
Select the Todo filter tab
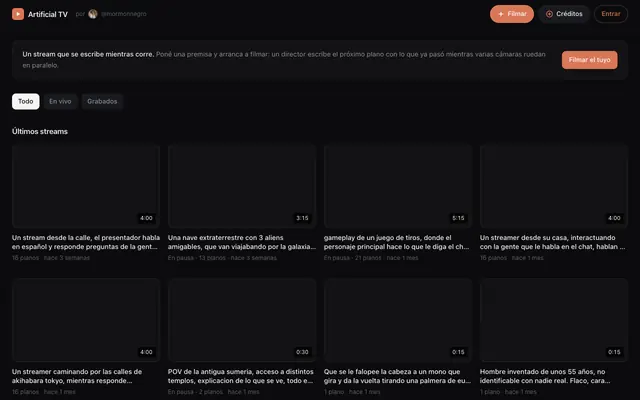26,101
